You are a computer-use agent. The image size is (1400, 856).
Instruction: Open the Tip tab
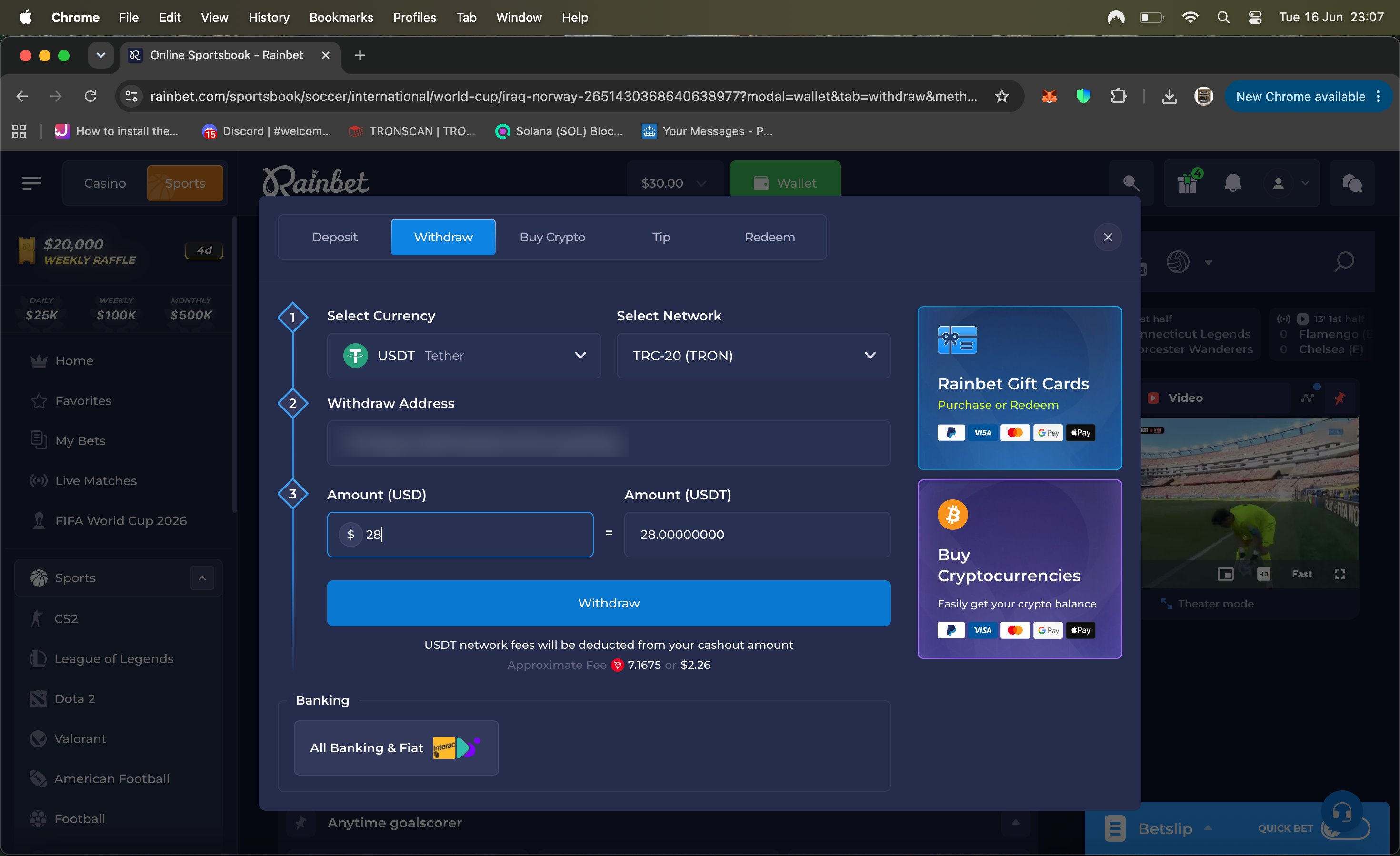click(661, 237)
